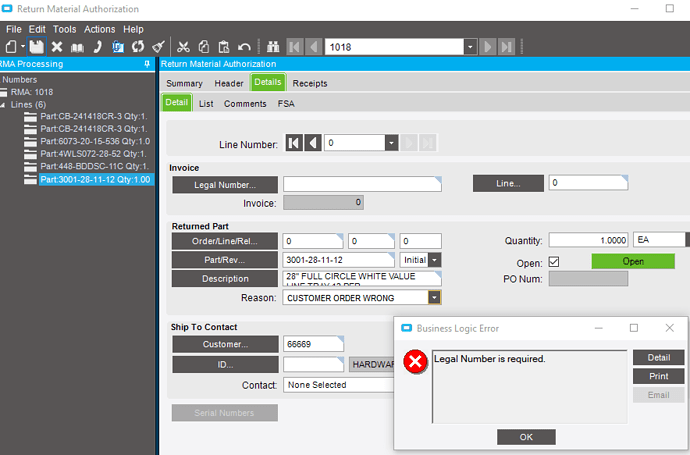The image size is (690, 455).
Task: Open the revision Initial dropdown
Action: [x=434, y=260]
